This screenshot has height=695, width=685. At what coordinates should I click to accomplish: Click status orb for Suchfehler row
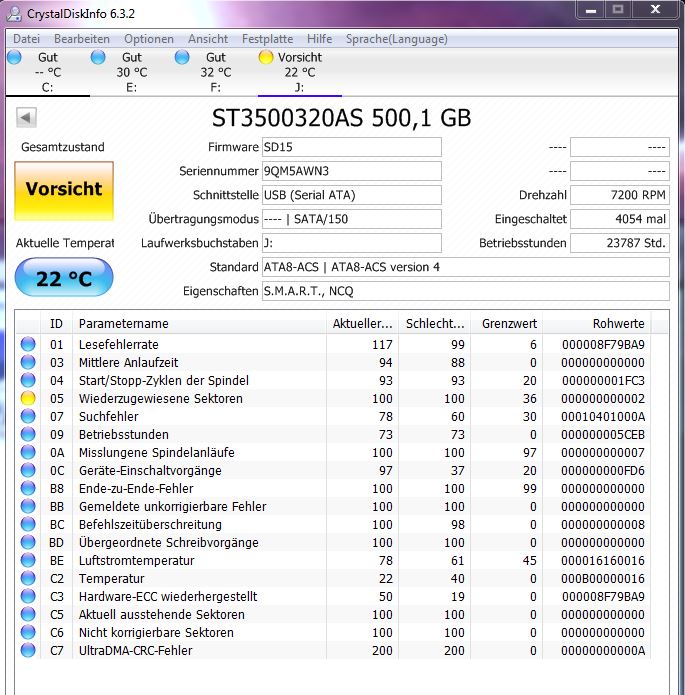pyautogui.click(x=28, y=416)
